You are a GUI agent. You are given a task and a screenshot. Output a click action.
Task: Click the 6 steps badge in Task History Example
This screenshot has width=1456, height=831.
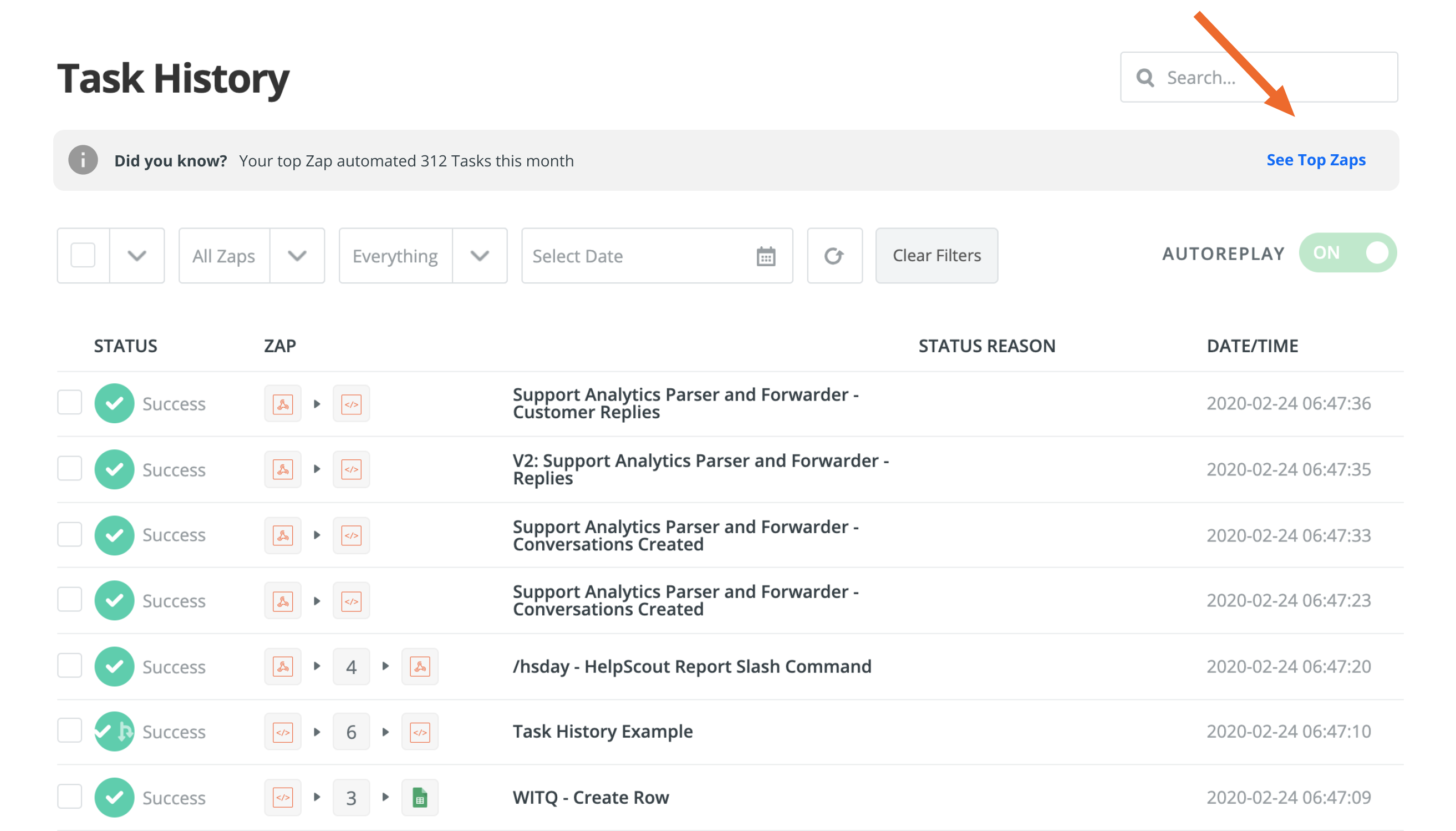(x=351, y=732)
